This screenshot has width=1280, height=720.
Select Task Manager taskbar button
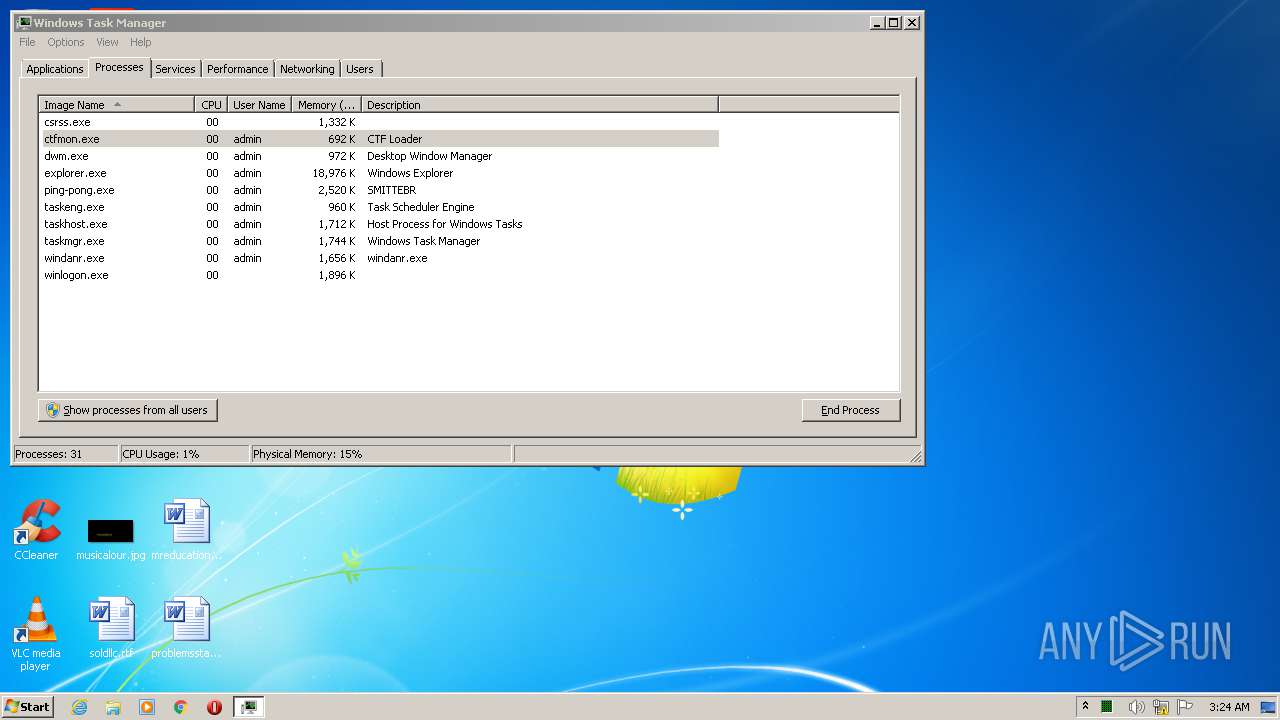coord(249,707)
